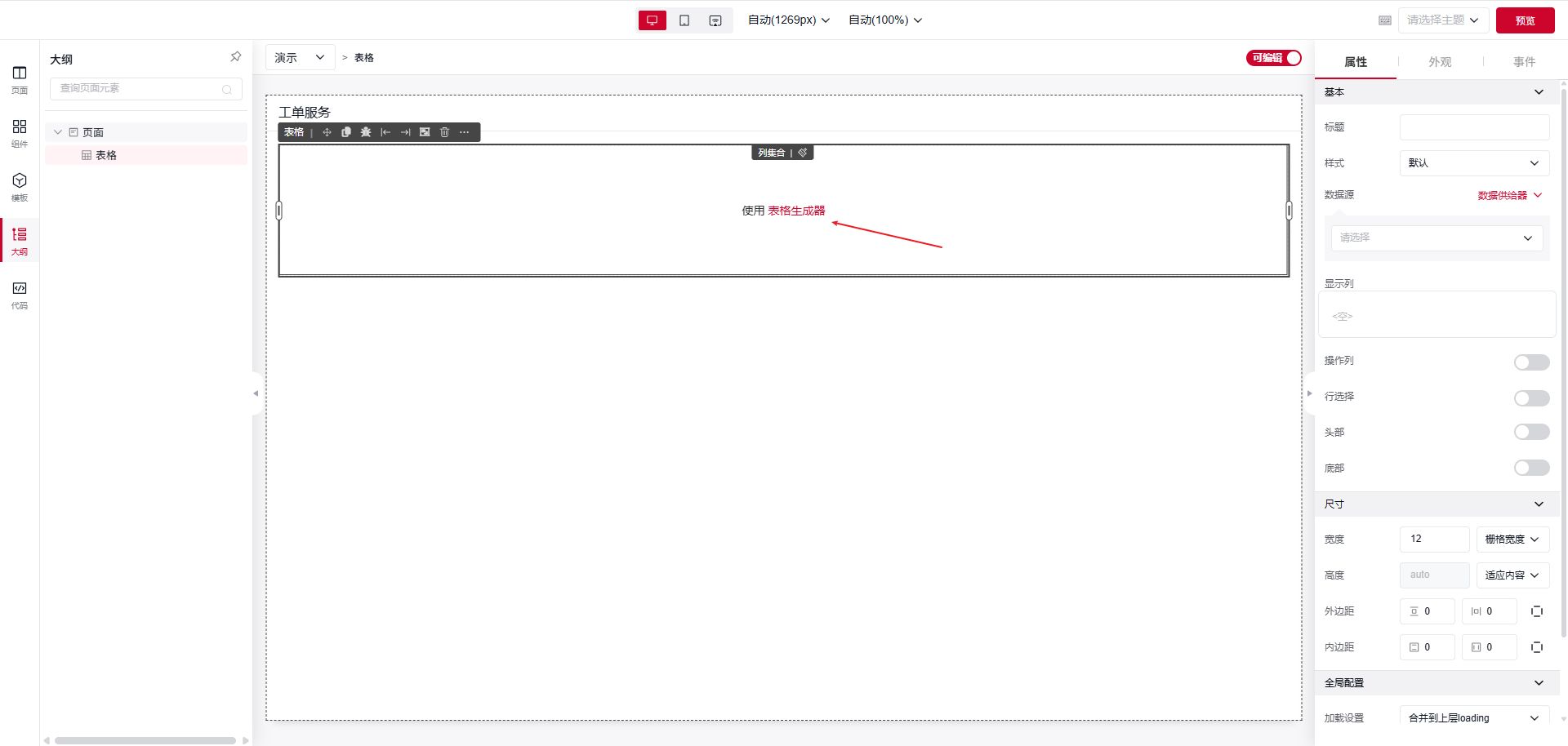Open the 请选择主题 theme dropdown
The height and width of the screenshot is (746, 1568).
coord(1443,20)
